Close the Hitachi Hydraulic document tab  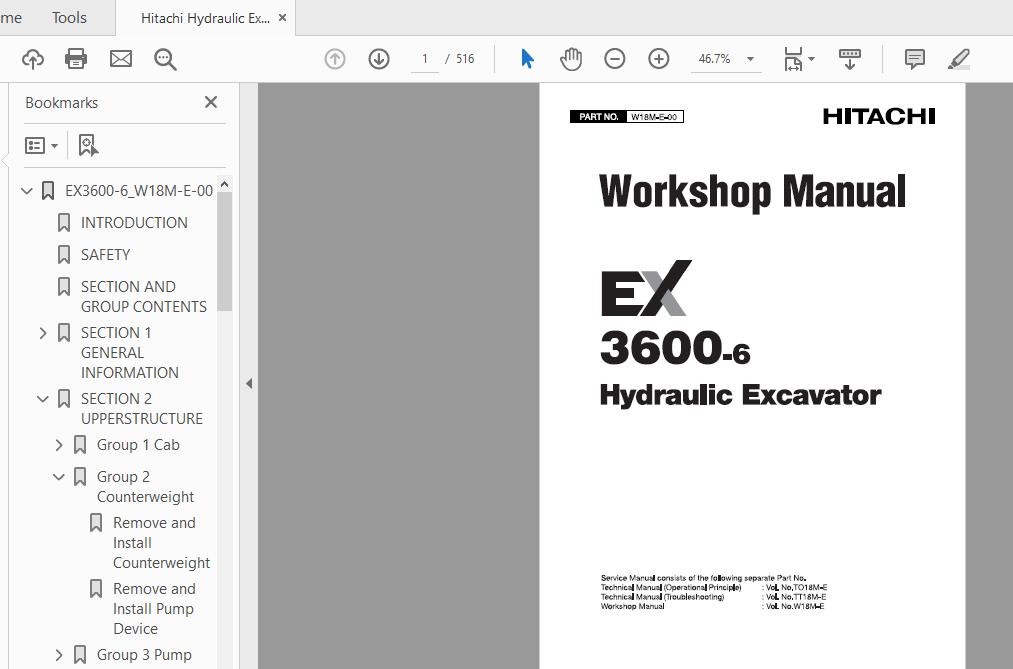tap(282, 18)
